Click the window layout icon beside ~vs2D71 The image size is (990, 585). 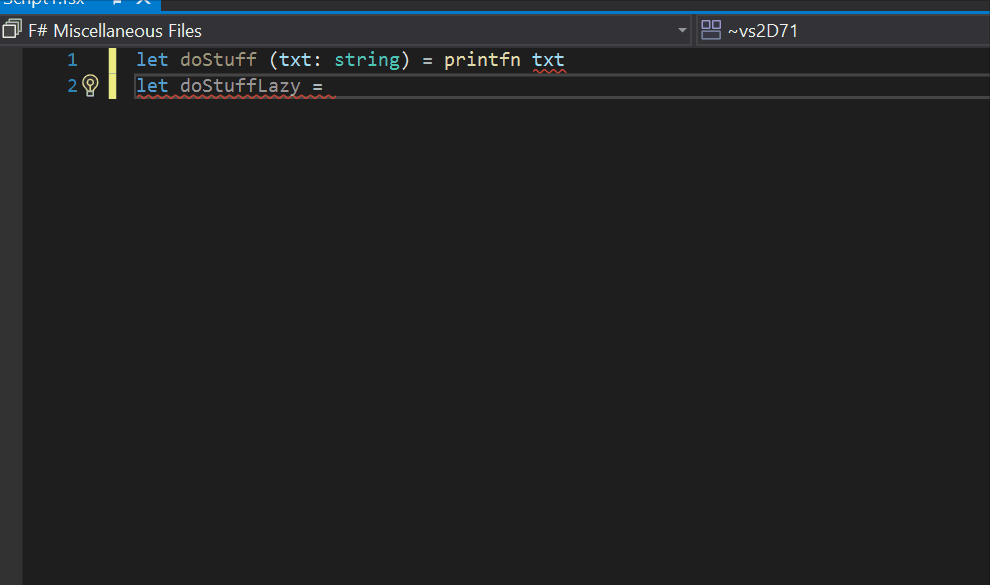tap(710, 30)
